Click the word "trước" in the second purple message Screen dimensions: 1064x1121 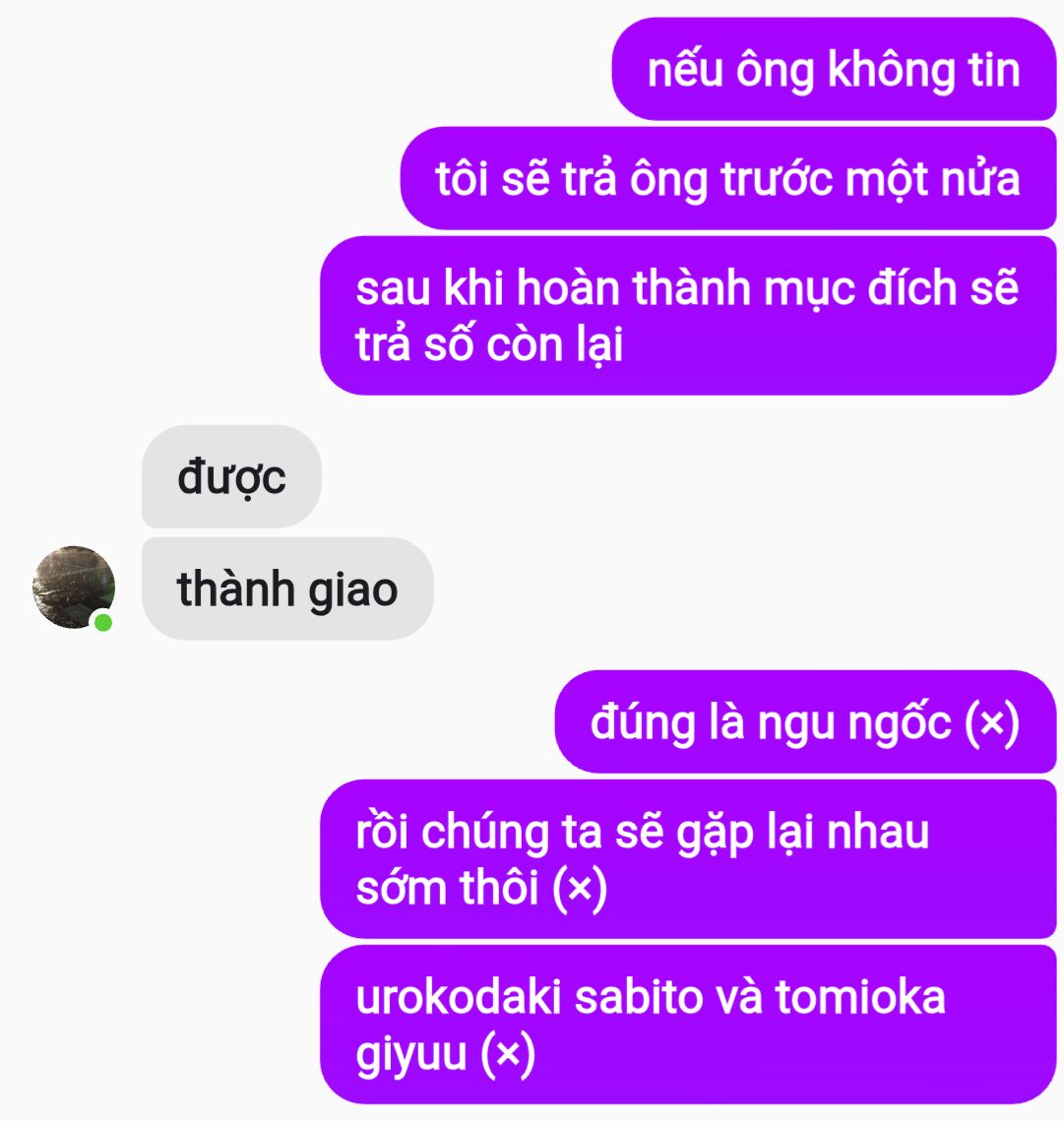(777, 179)
